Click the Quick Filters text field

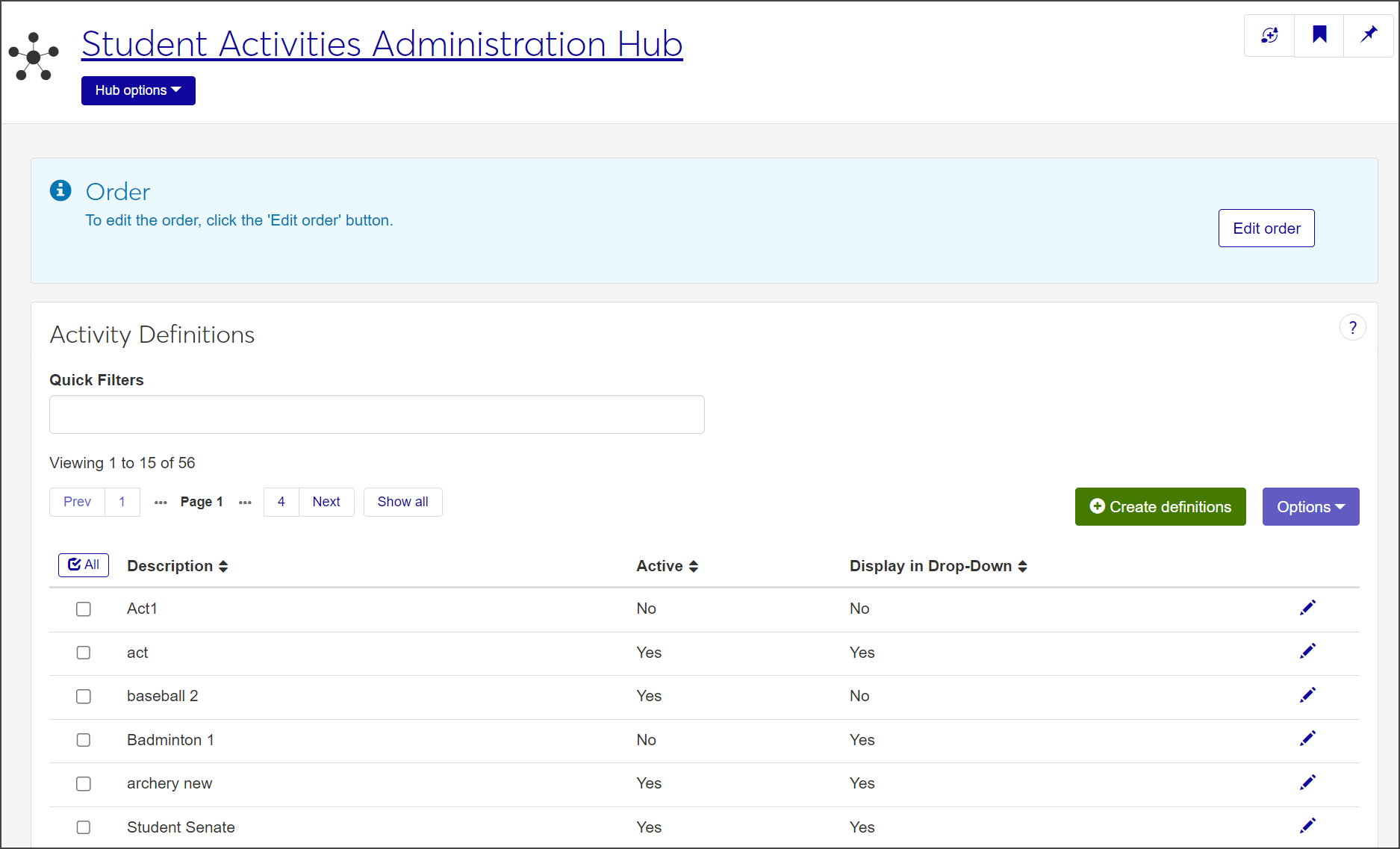pos(376,414)
